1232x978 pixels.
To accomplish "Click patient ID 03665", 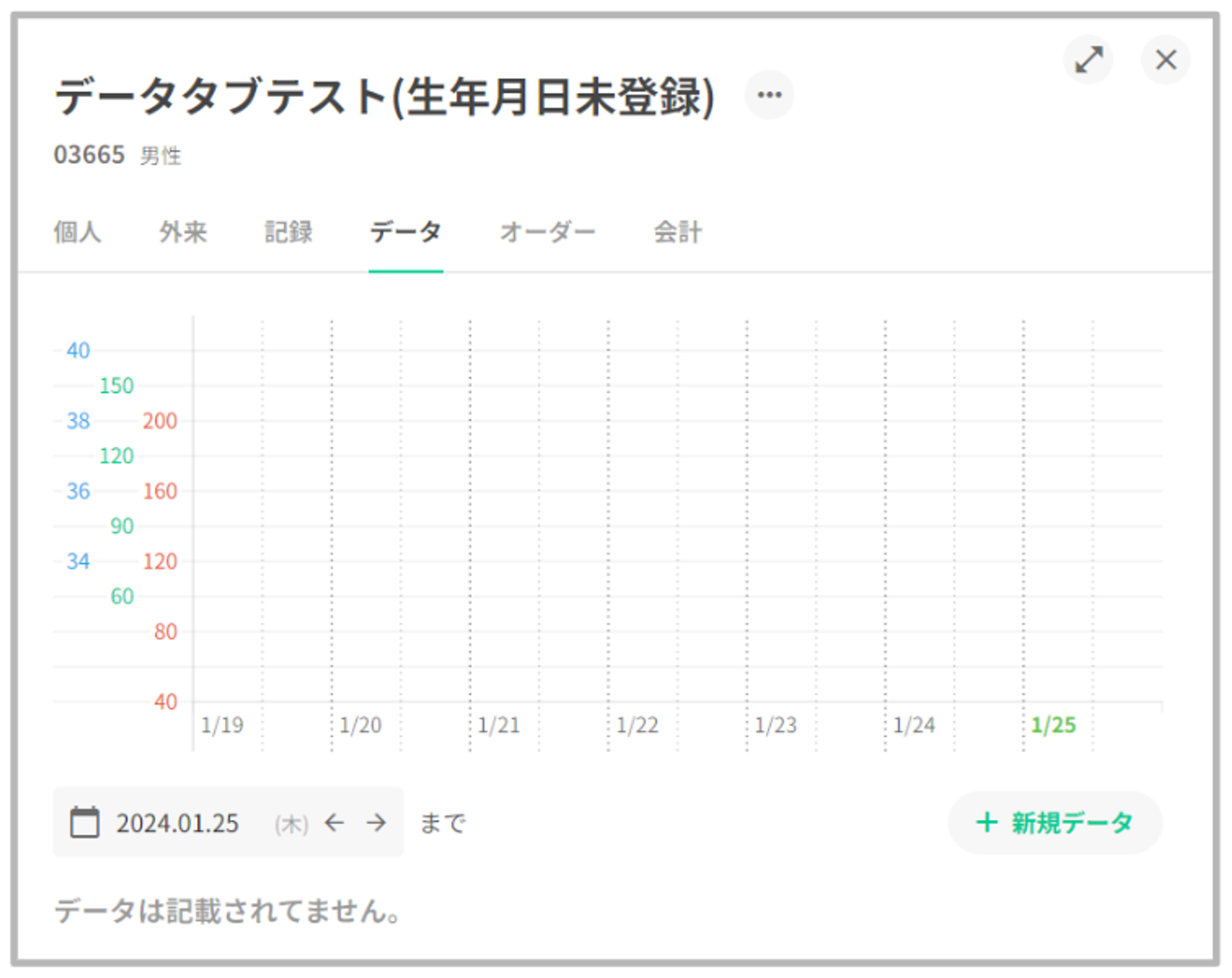I will [x=89, y=155].
